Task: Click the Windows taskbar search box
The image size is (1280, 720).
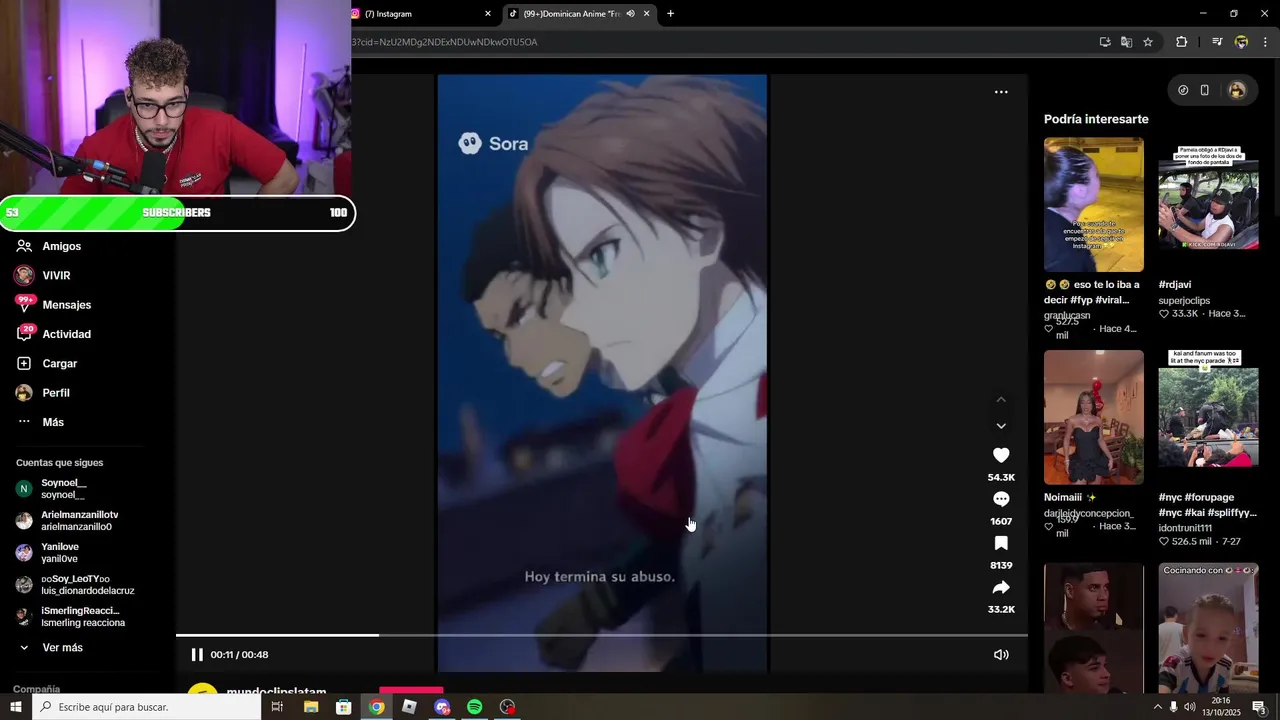Action: [x=147, y=707]
